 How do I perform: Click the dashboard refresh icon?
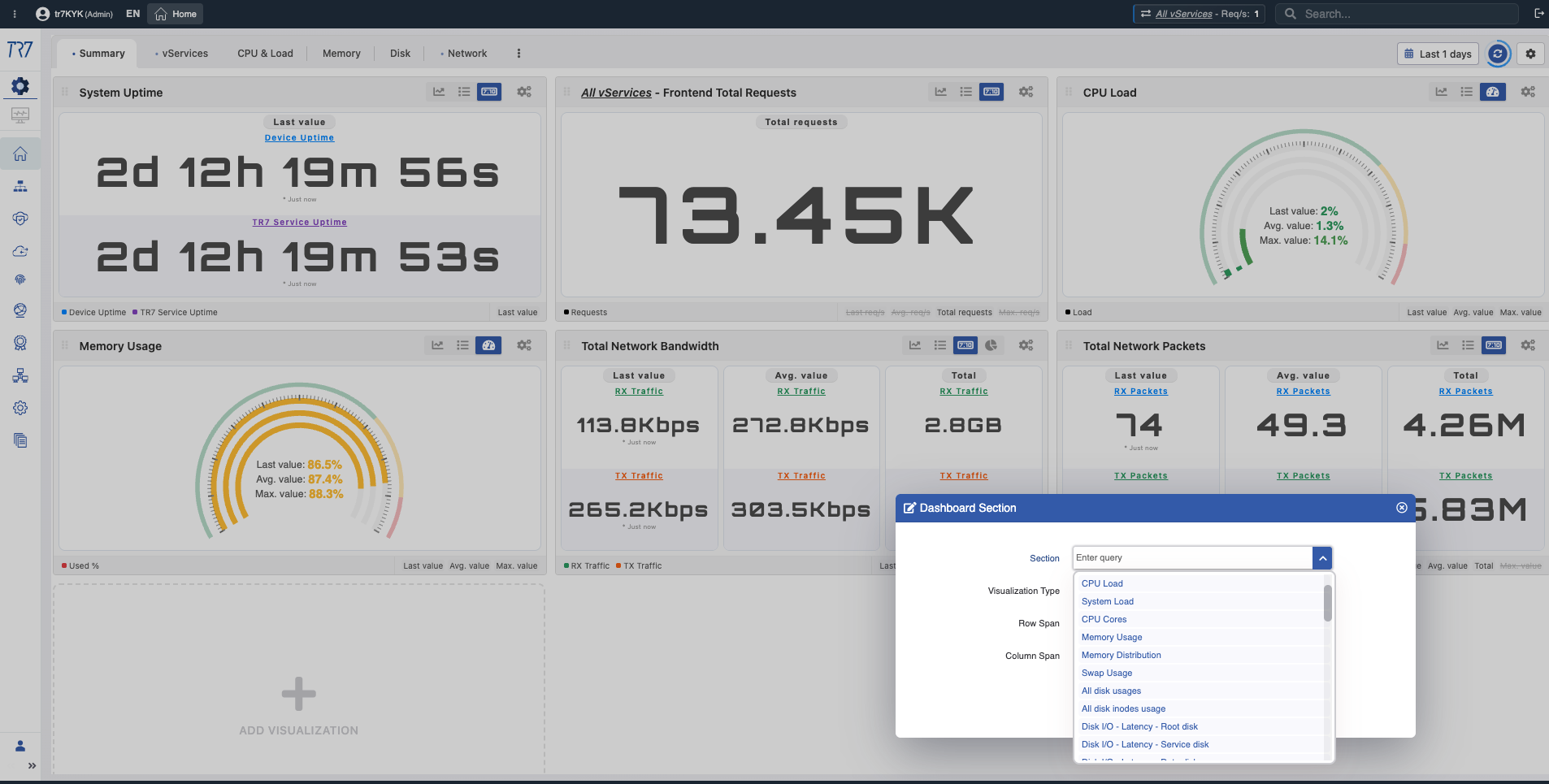1498,54
